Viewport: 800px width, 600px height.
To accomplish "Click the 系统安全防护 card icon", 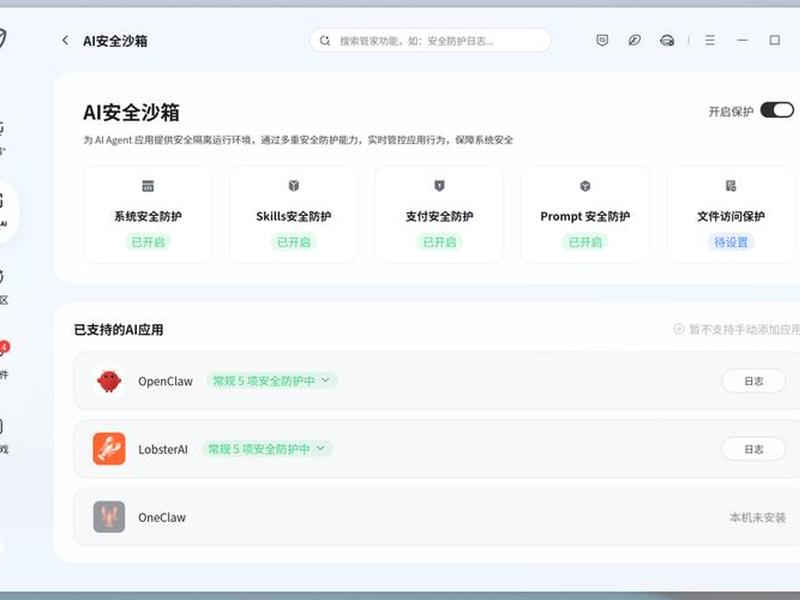I will [x=148, y=186].
